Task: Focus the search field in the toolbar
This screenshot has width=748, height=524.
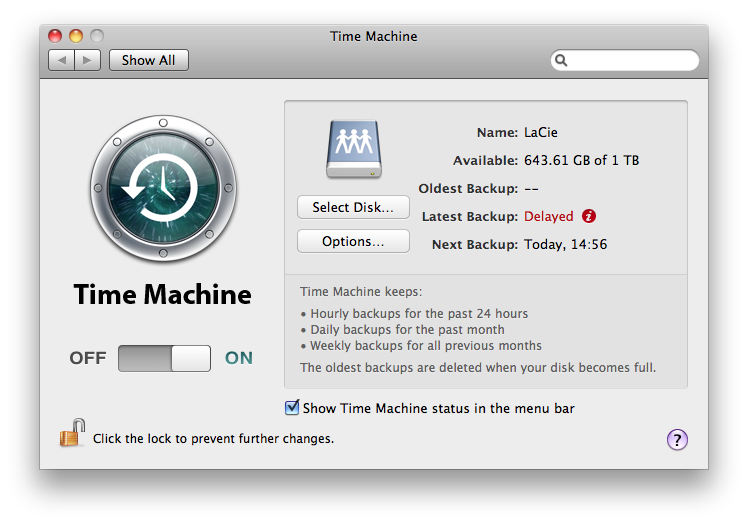Action: tap(624, 60)
